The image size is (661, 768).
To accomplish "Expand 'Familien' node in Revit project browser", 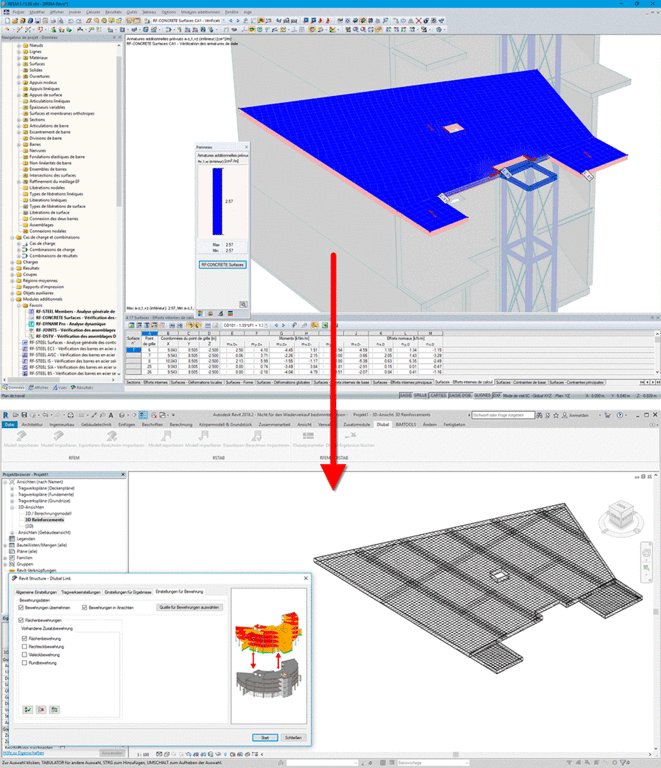I will pyautogui.click(x=5, y=557).
